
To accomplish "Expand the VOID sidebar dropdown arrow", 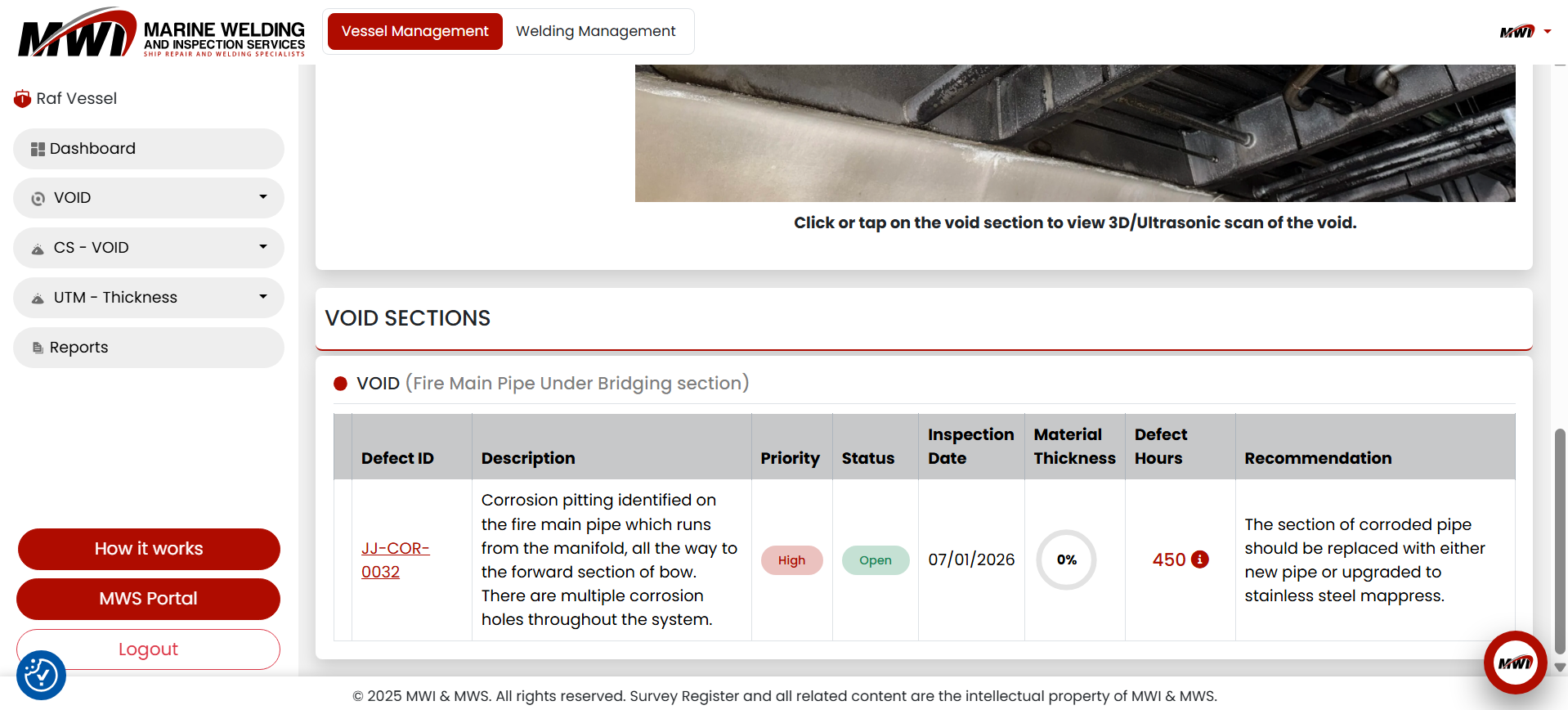I will click(x=263, y=197).
